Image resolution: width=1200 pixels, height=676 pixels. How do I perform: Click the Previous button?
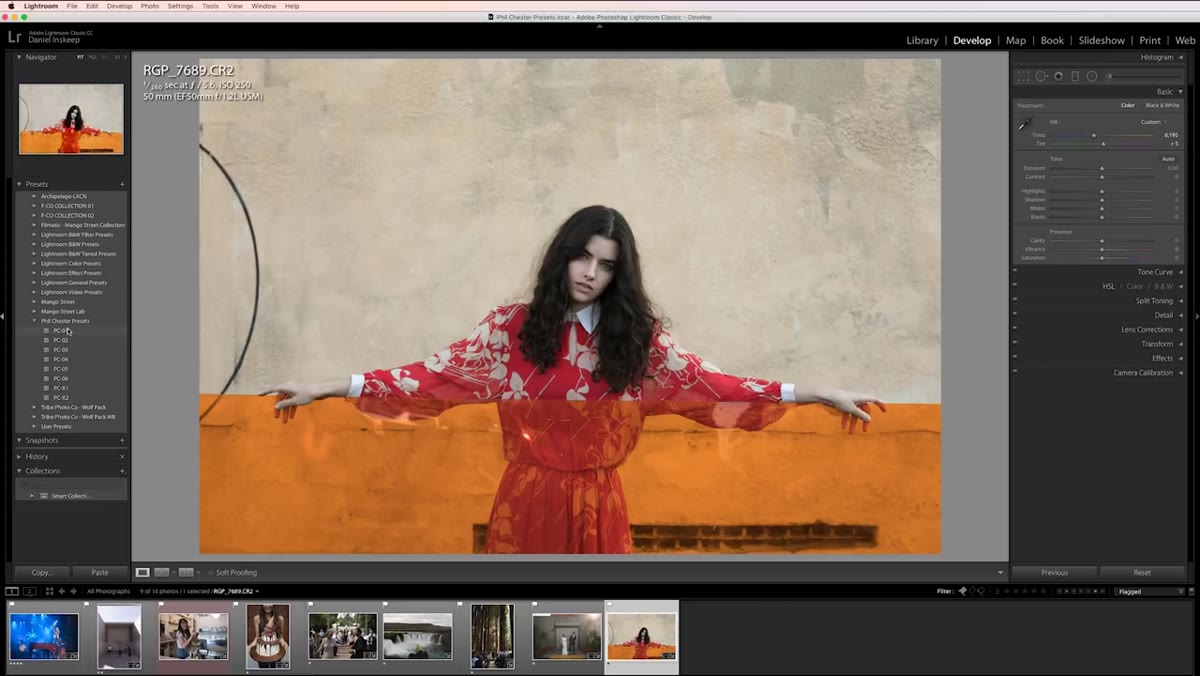[1054, 573]
